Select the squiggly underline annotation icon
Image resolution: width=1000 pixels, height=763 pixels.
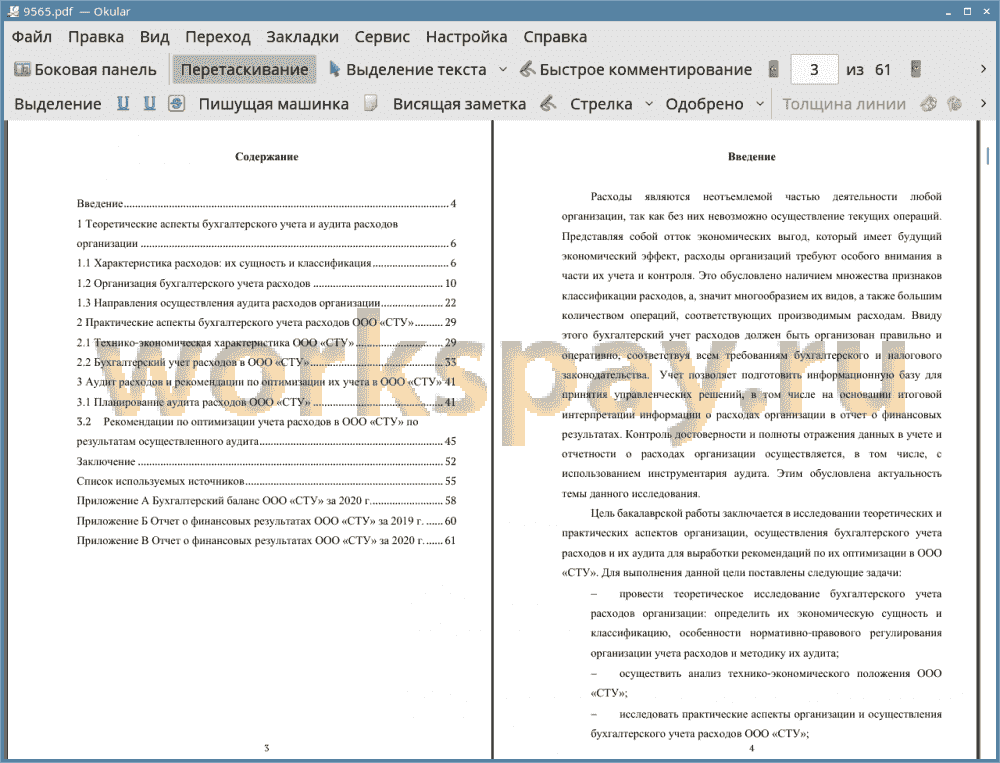149,103
